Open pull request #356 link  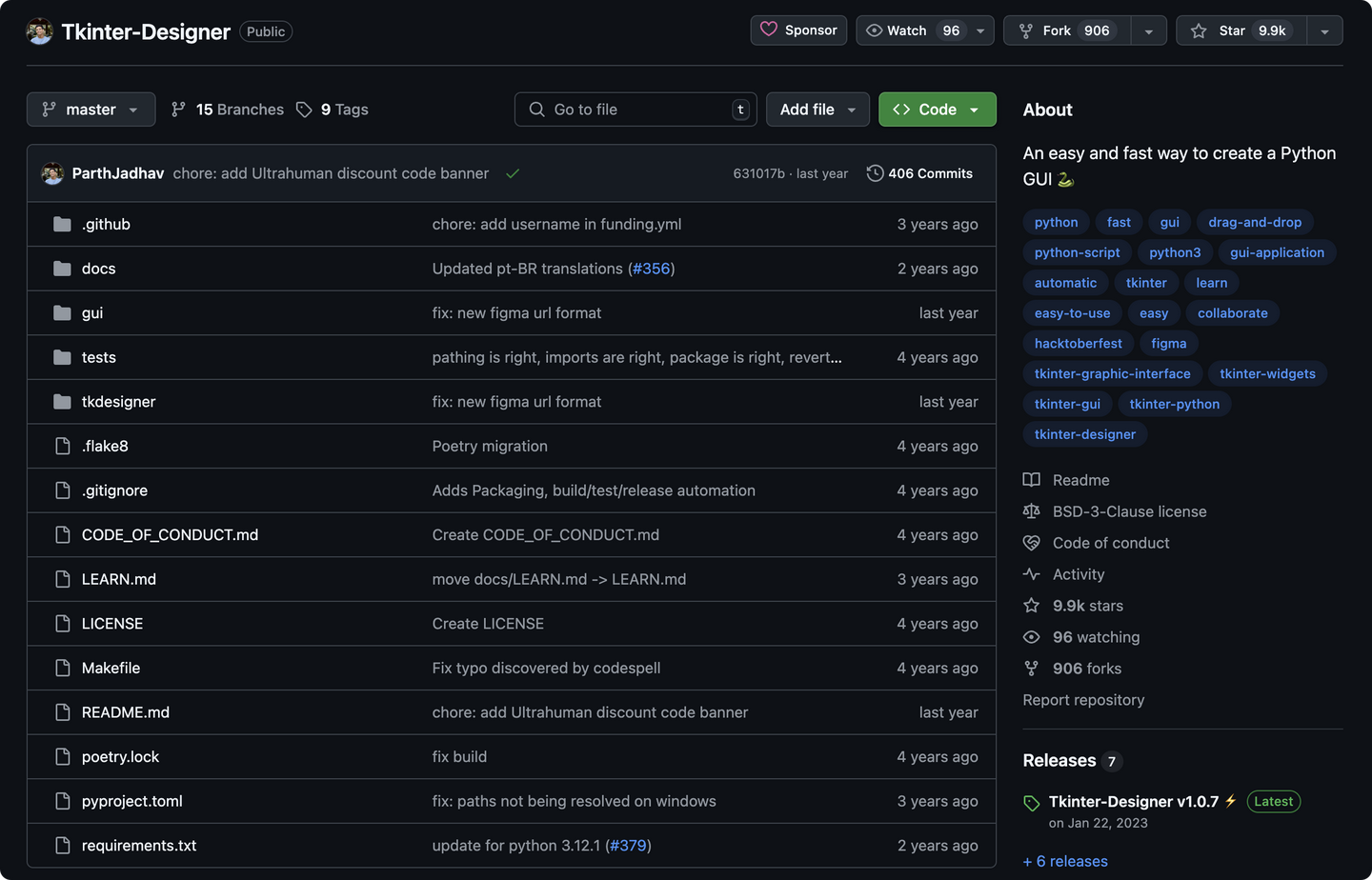(652, 269)
